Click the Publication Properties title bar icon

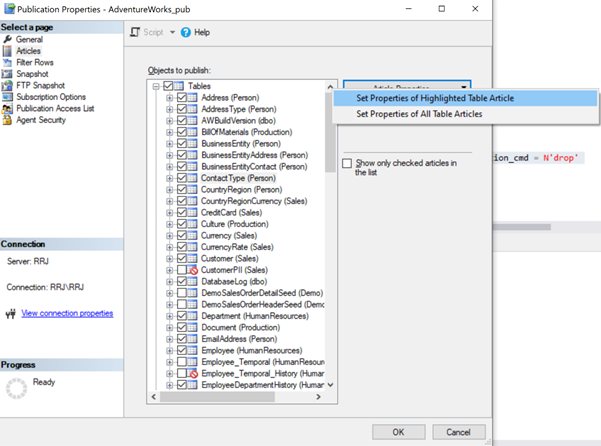click(9, 8)
